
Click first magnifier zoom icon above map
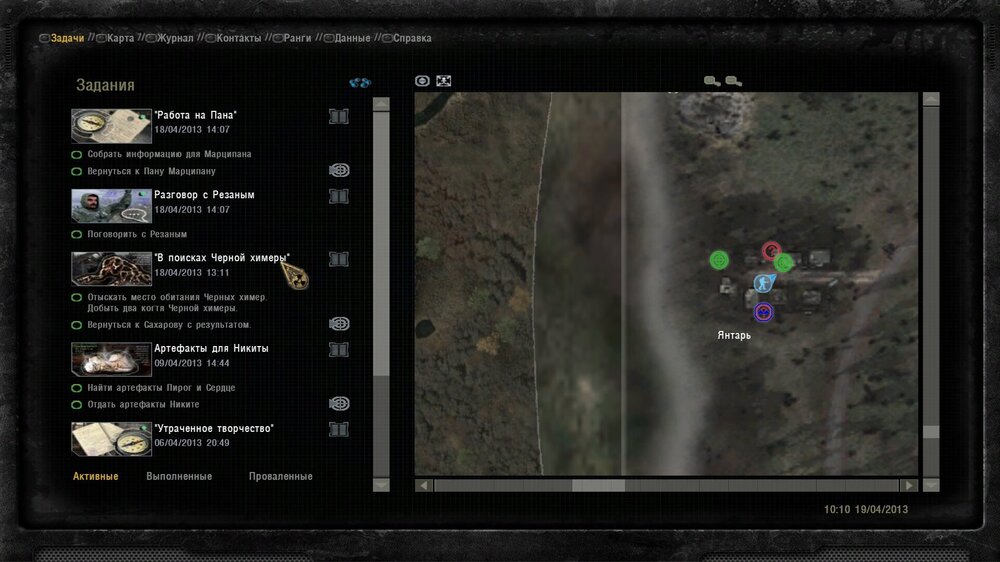[x=712, y=81]
